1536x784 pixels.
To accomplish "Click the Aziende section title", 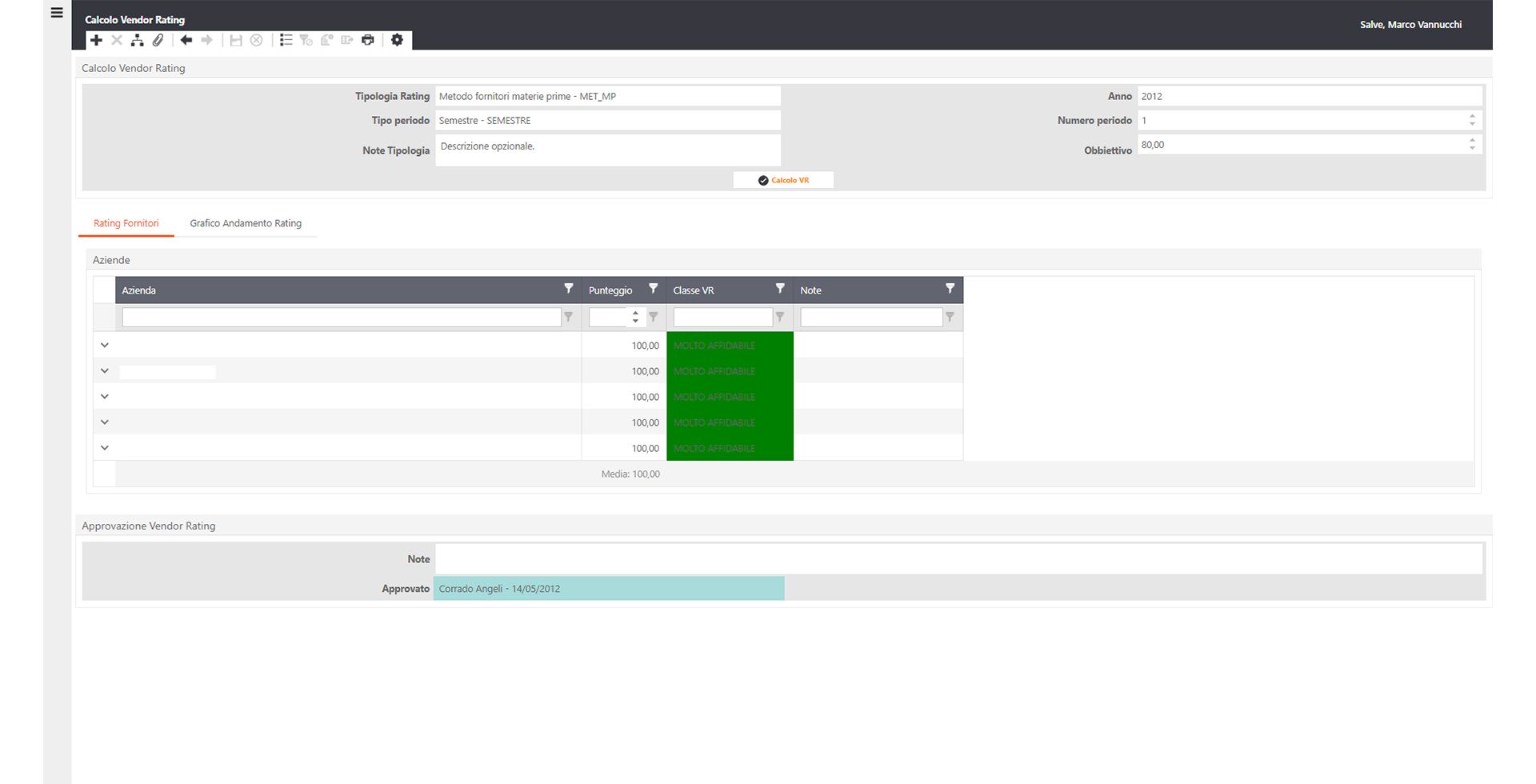I will point(111,260).
